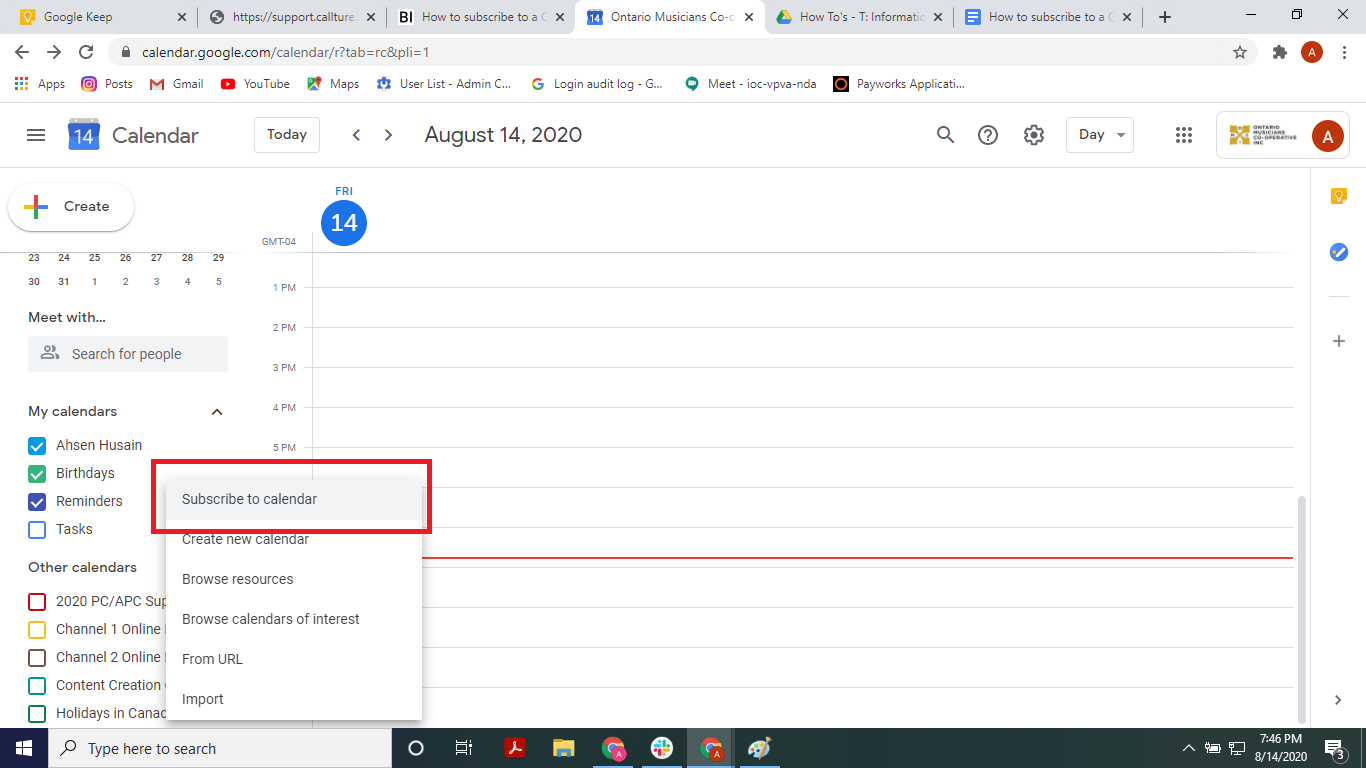The image size is (1366, 768).
Task: Choose Create new calendar
Action: coord(294,539)
